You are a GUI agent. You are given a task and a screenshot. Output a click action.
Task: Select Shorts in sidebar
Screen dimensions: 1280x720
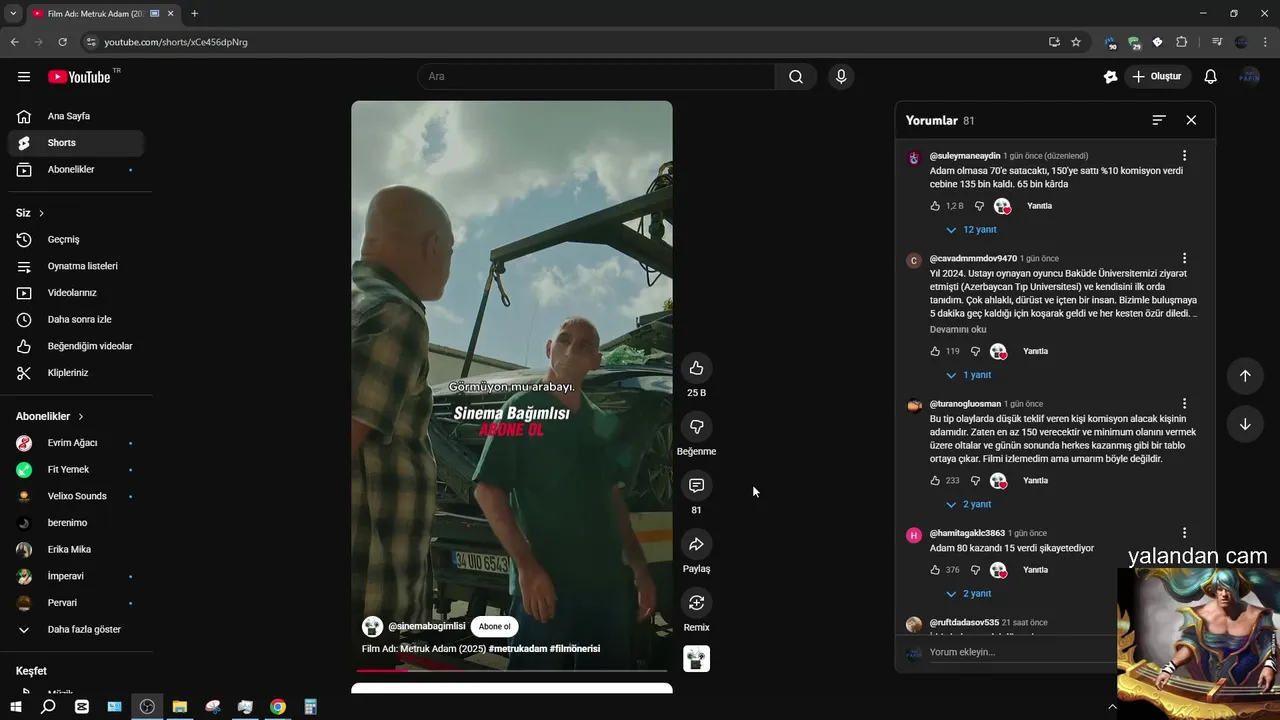(x=76, y=143)
